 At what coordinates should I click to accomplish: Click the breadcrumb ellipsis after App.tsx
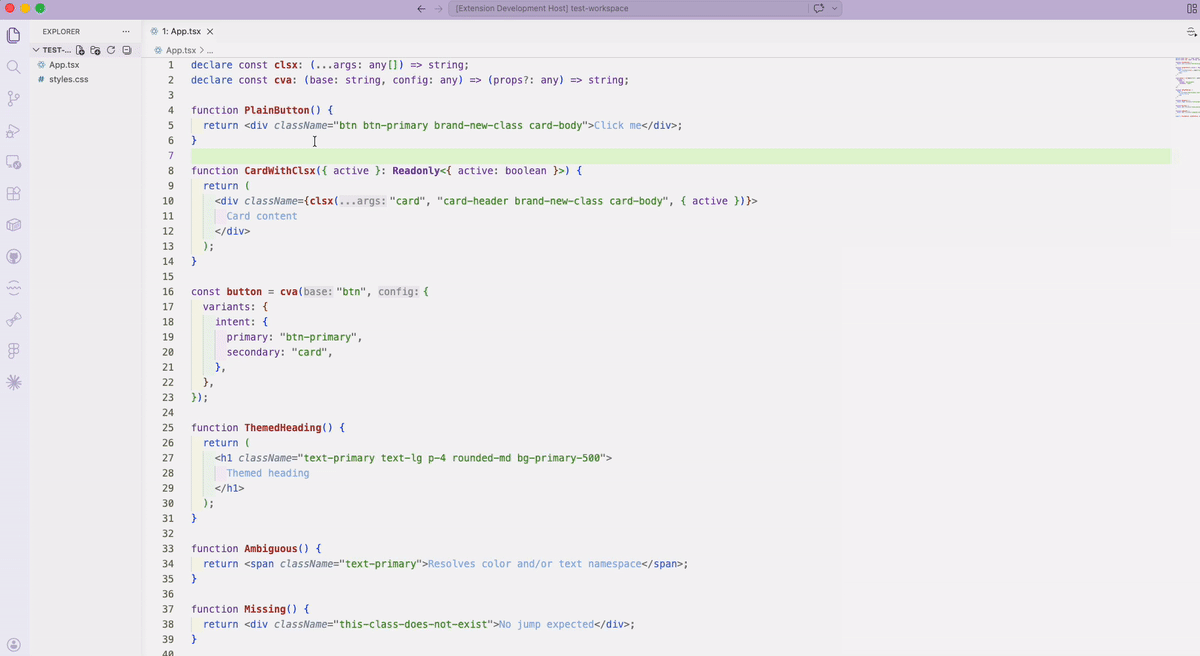point(208,50)
